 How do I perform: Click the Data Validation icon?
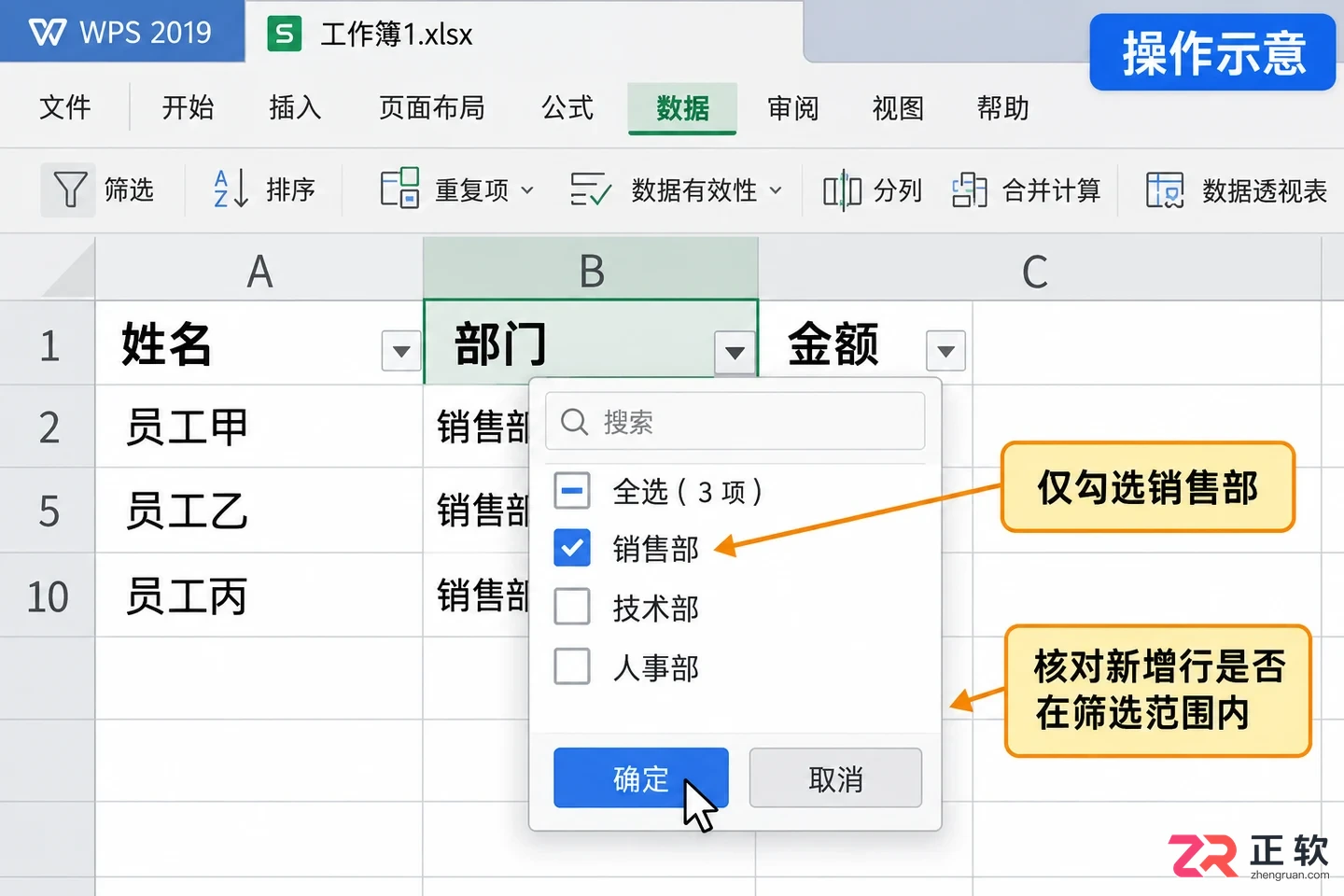(591, 189)
